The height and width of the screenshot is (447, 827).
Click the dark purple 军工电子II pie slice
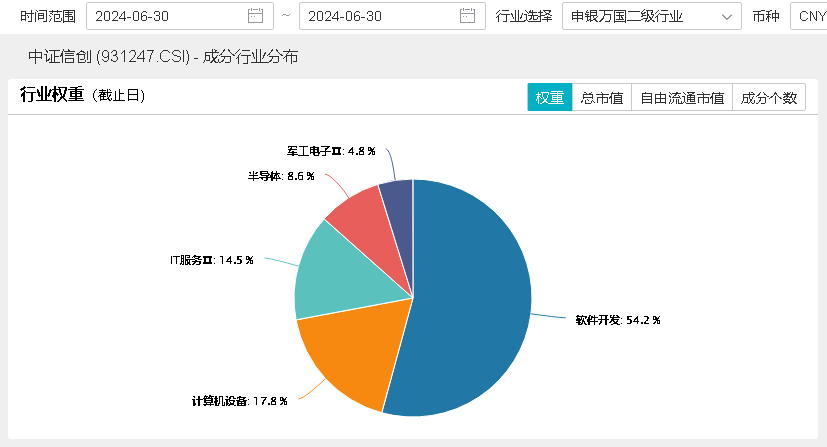pyautogui.click(x=398, y=198)
